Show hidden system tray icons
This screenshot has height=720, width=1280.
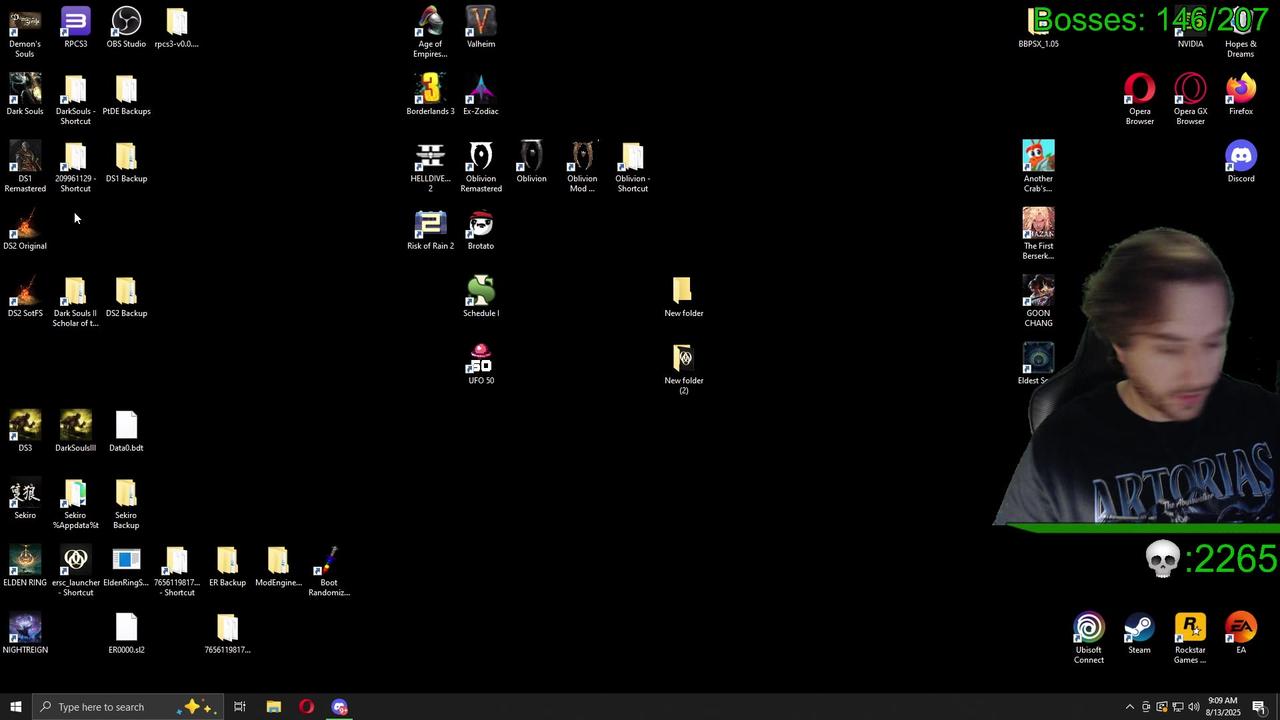pyautogui.click(x=1130, y=707)
